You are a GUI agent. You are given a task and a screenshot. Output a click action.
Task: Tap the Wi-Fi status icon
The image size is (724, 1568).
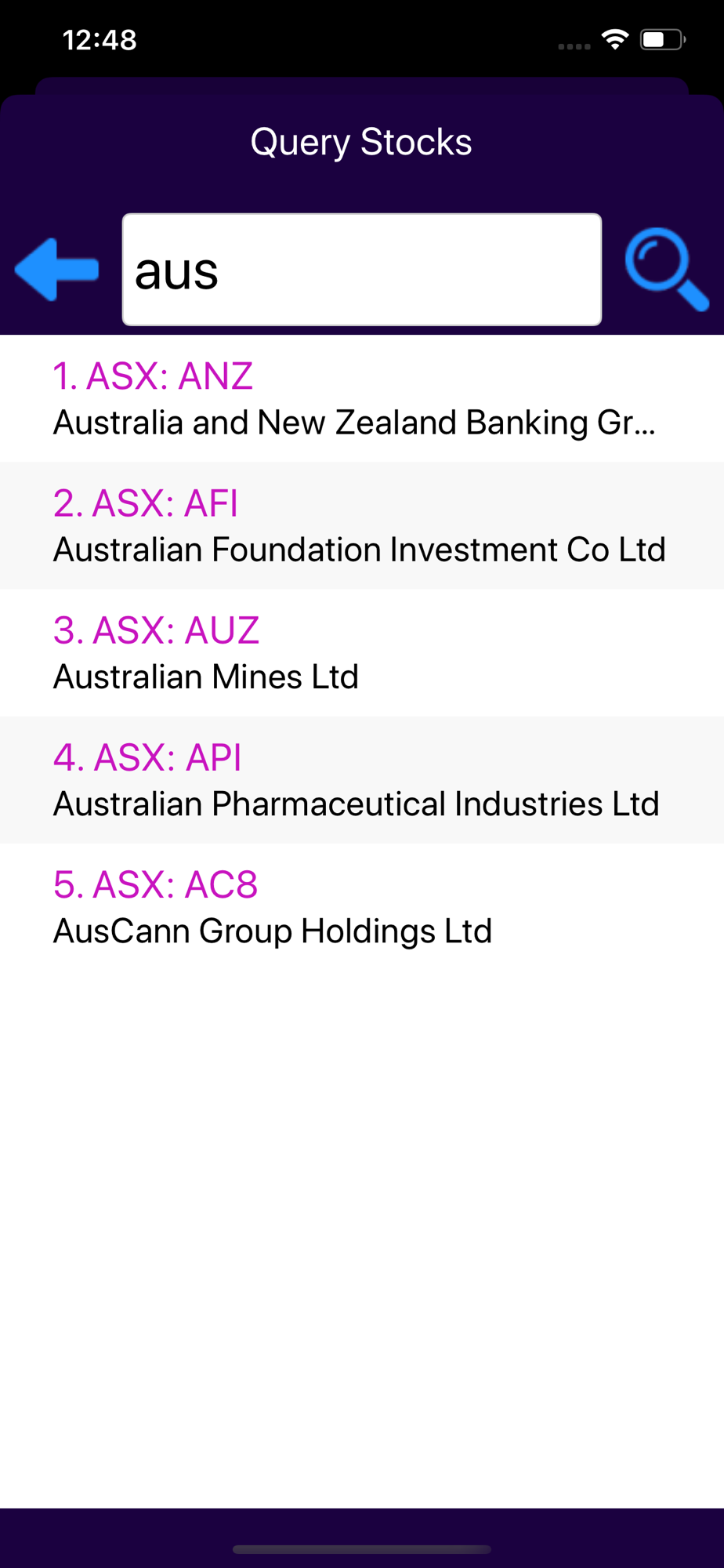click(615, 39)
